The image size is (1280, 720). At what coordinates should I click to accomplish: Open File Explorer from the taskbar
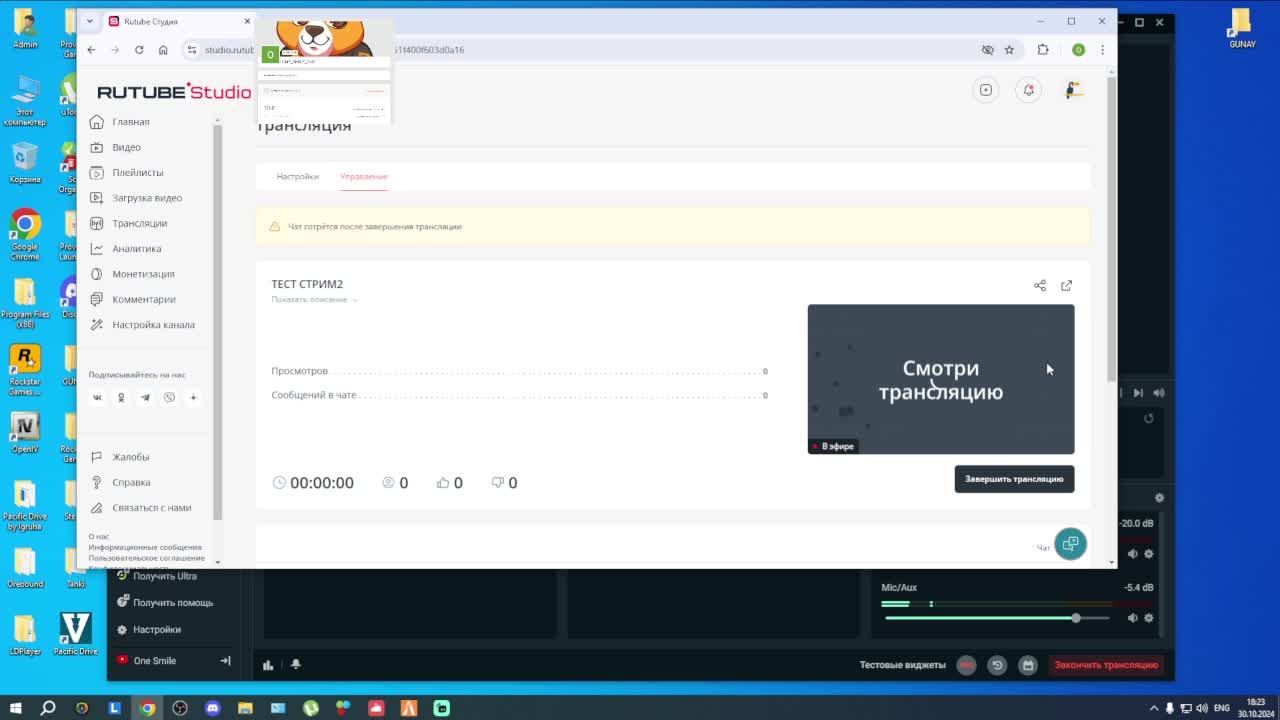(x=245, y=708)
